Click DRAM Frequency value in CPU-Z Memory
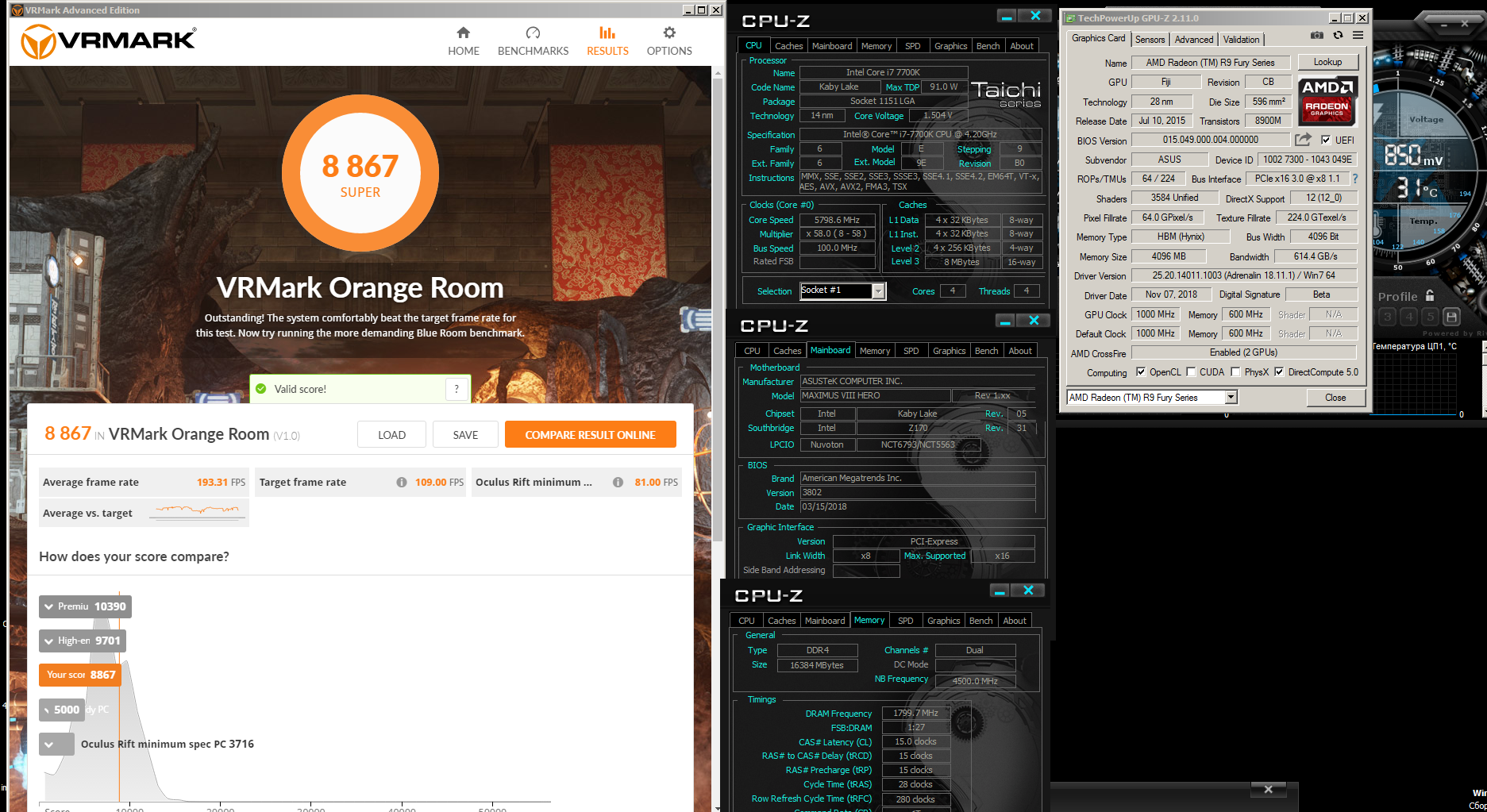 coord(915,713)
